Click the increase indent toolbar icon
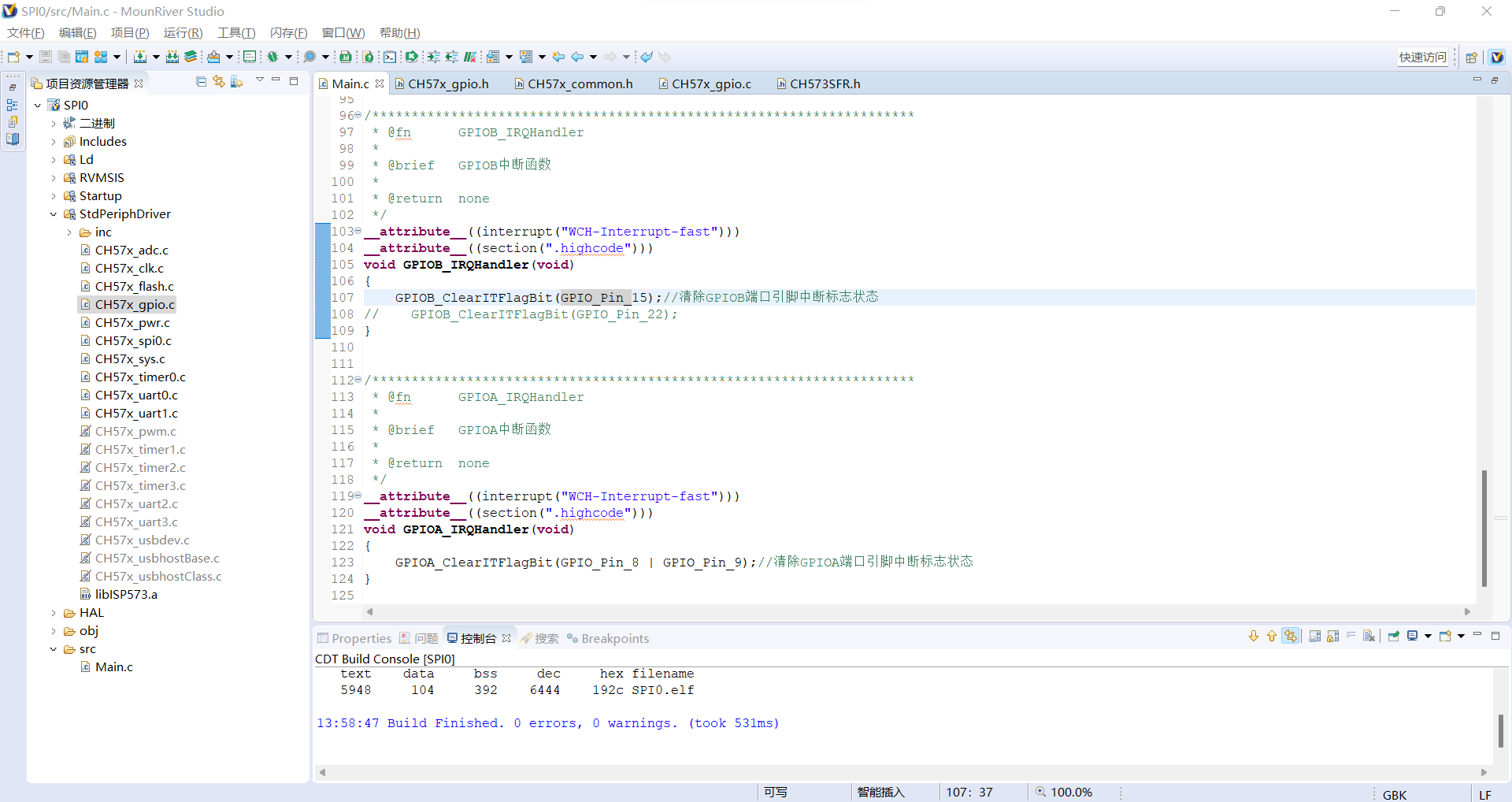 pos(433,57)
